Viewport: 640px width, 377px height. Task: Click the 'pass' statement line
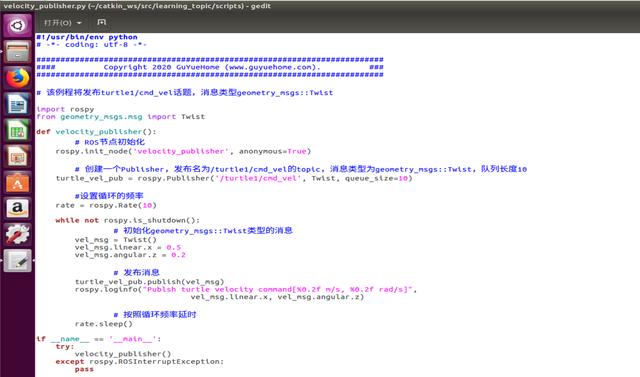click(x=84, y=369)
